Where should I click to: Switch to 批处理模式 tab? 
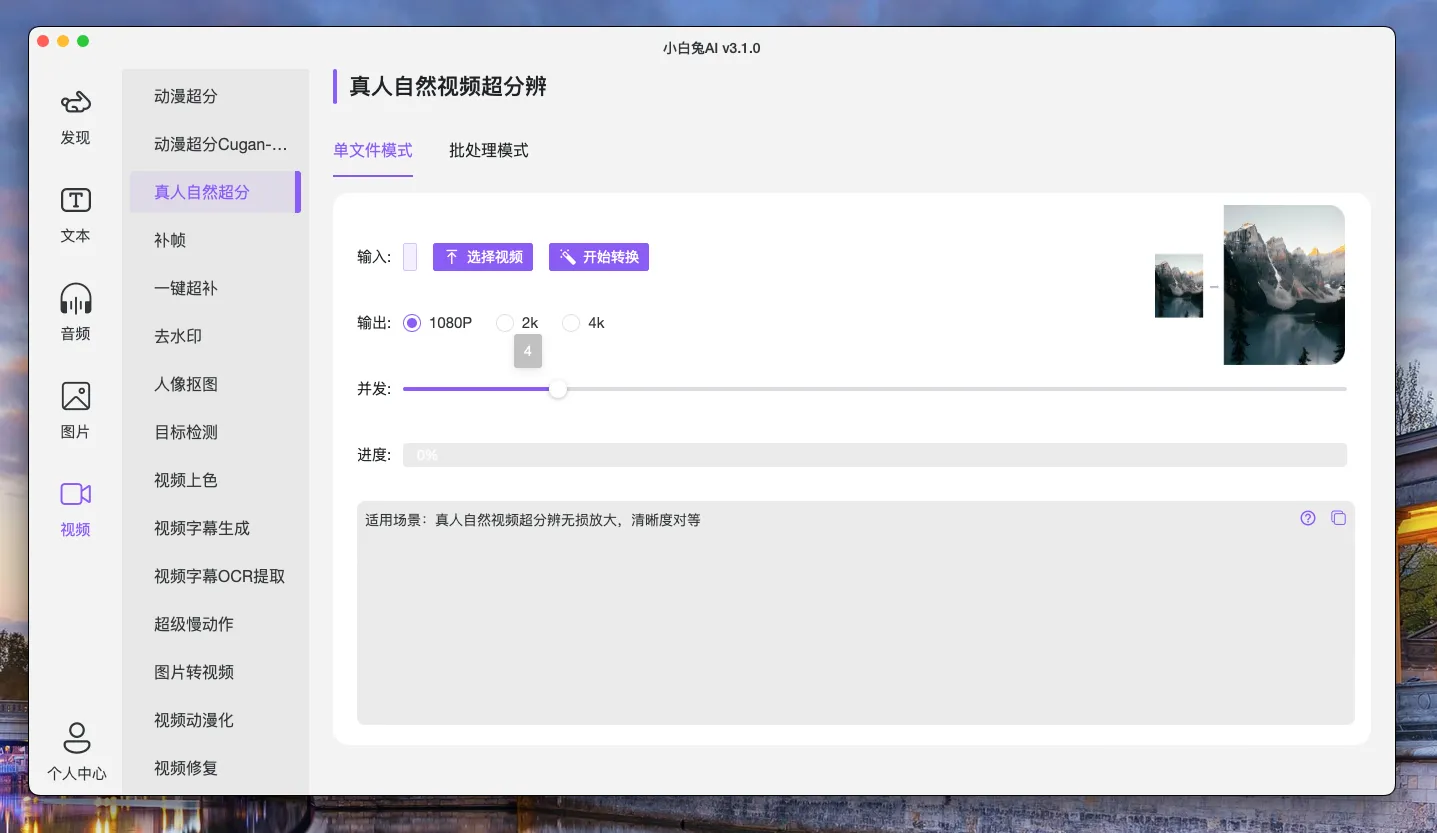[489, 151]
